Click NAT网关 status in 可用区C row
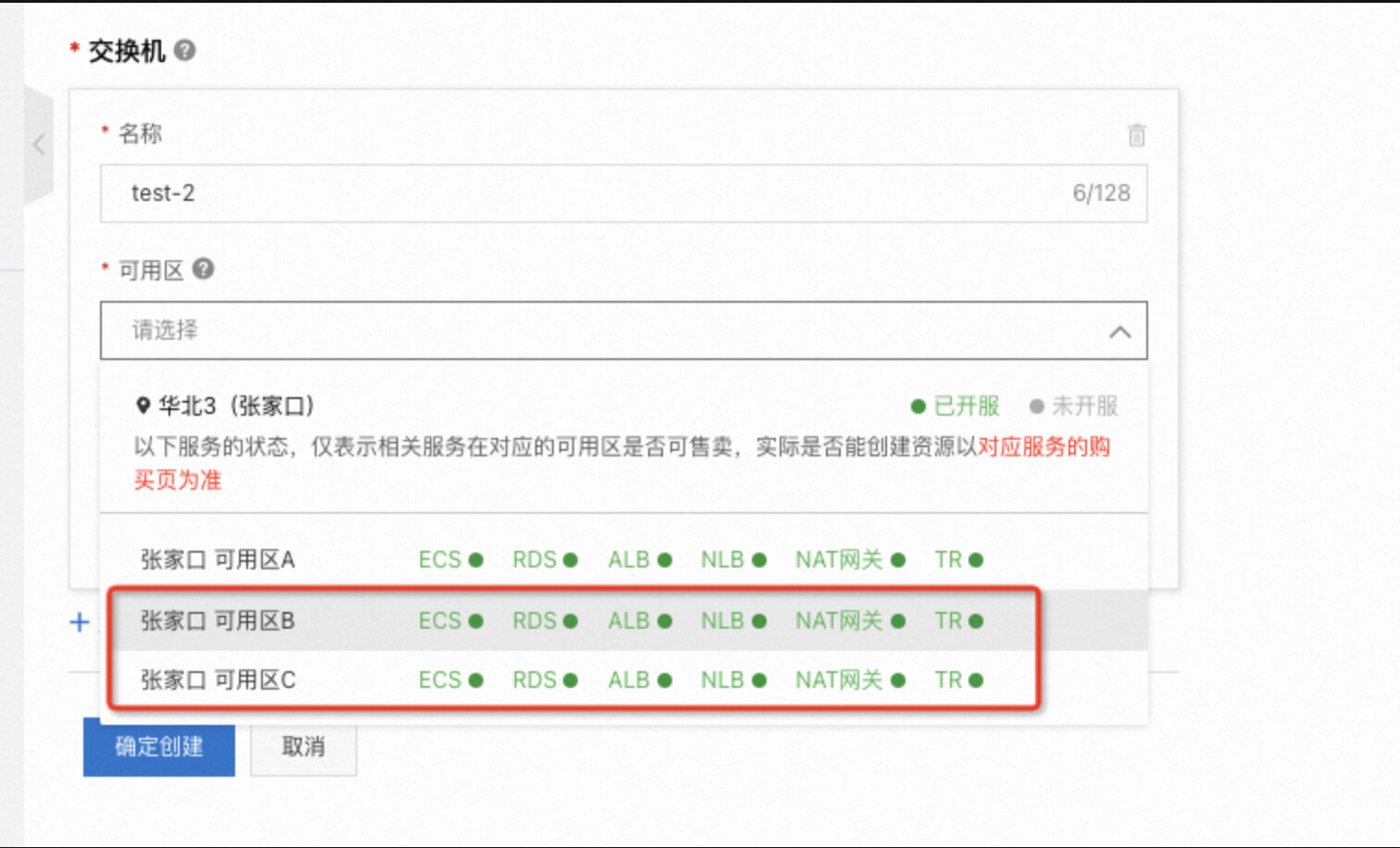Screen dimensions: 1400x848 [850, 680]
